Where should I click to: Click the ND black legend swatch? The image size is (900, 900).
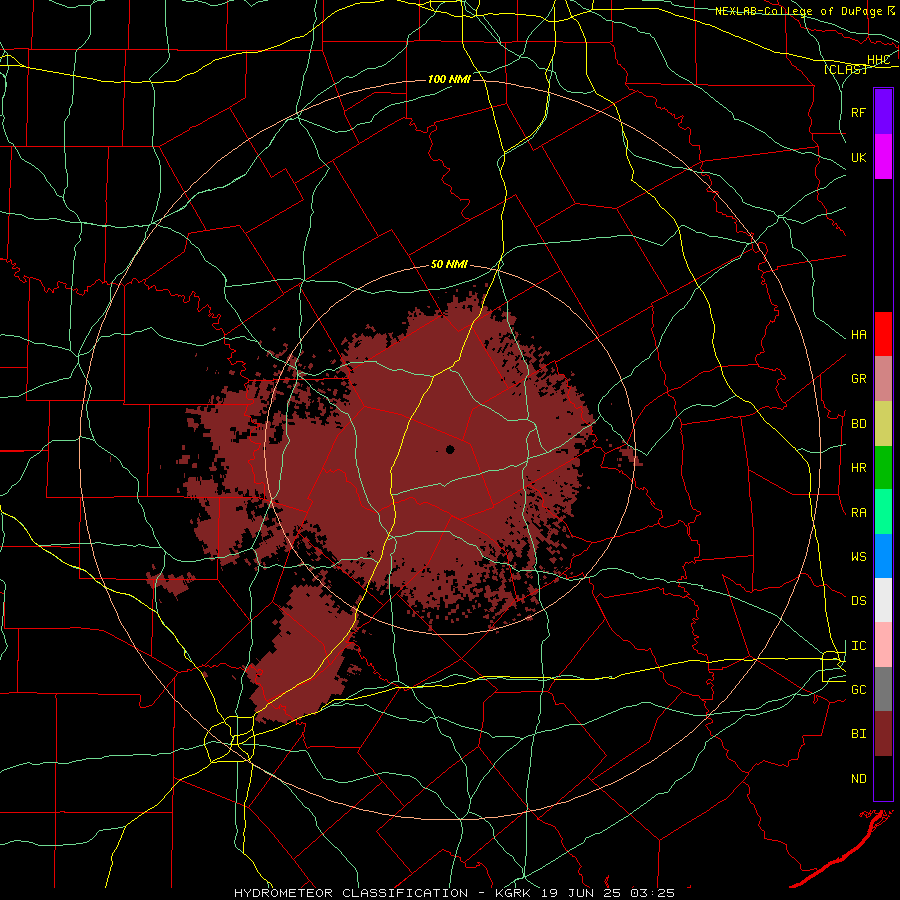[x=883, y=778]
